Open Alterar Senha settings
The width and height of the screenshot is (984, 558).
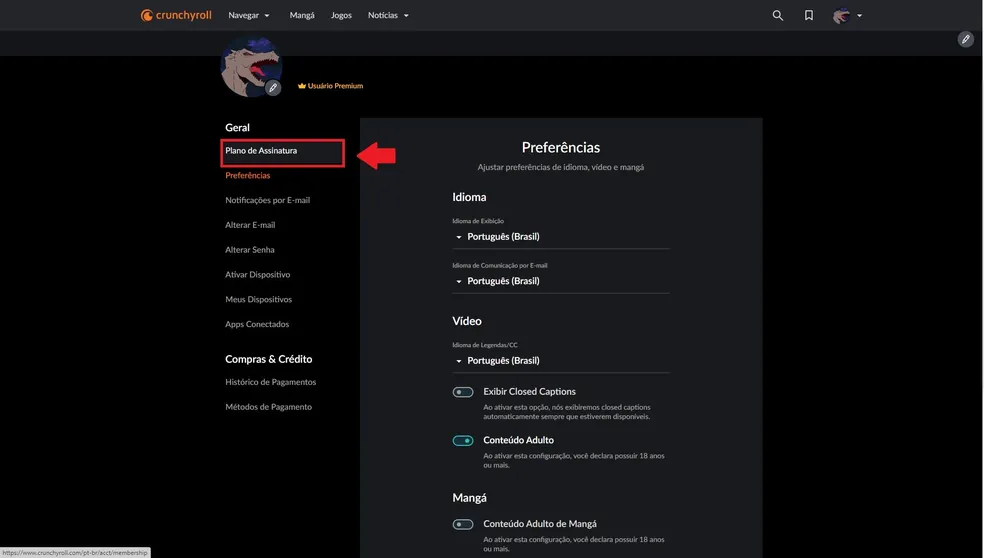(x=250, y=250)
